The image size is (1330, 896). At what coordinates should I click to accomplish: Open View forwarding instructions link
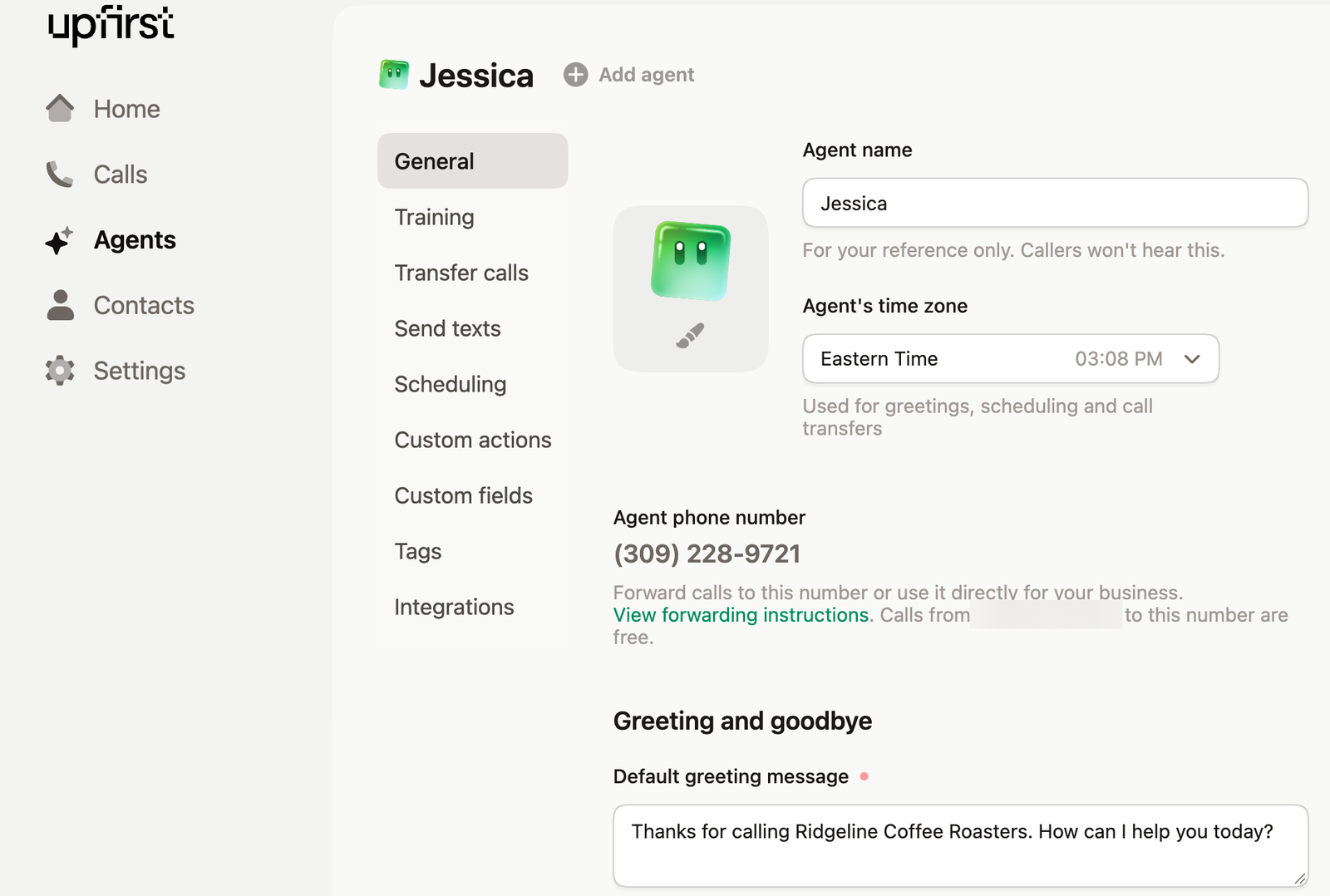click(x=741, y=615)
